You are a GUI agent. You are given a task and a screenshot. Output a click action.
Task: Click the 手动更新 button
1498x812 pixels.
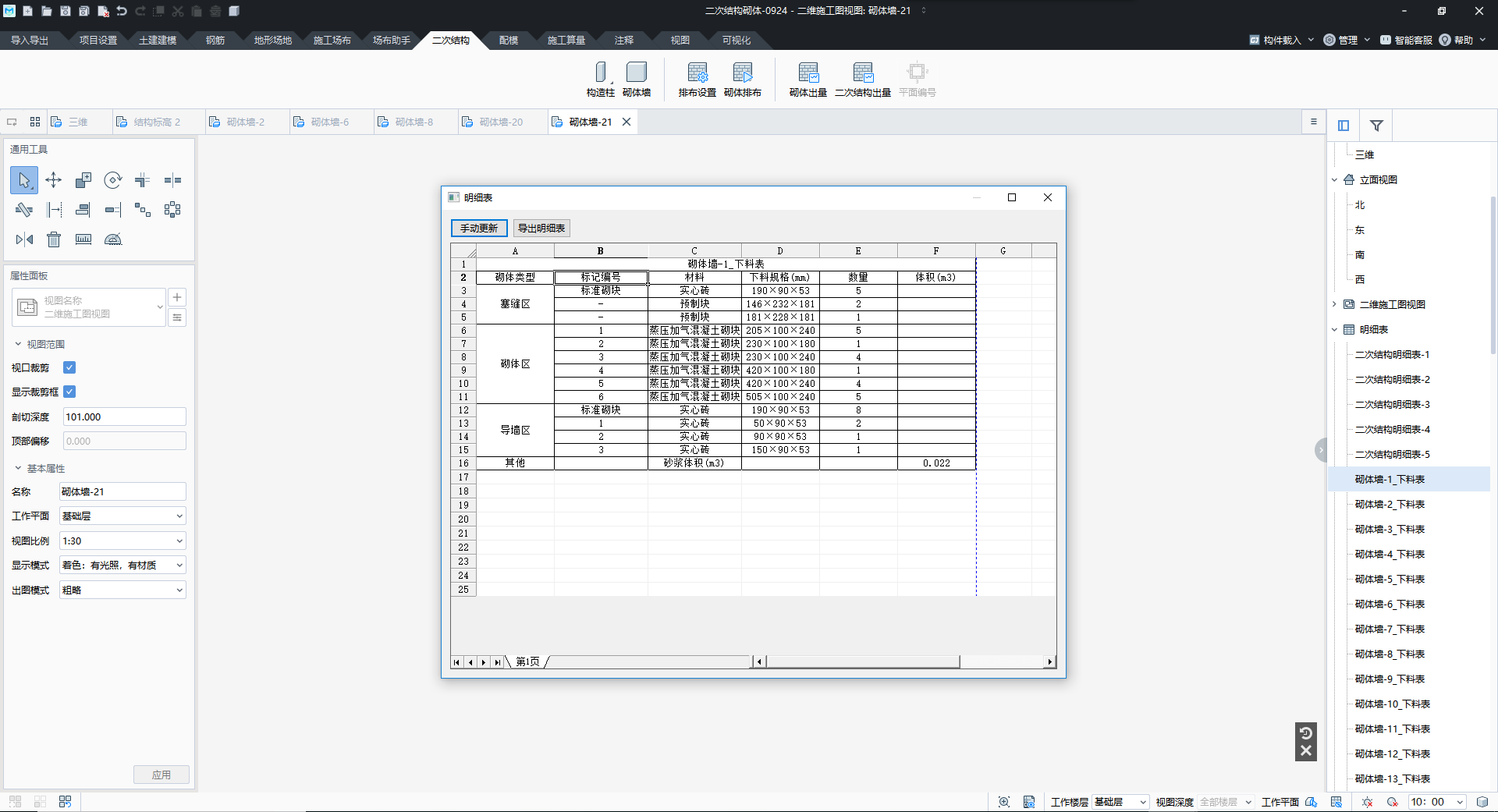[479, 228]
